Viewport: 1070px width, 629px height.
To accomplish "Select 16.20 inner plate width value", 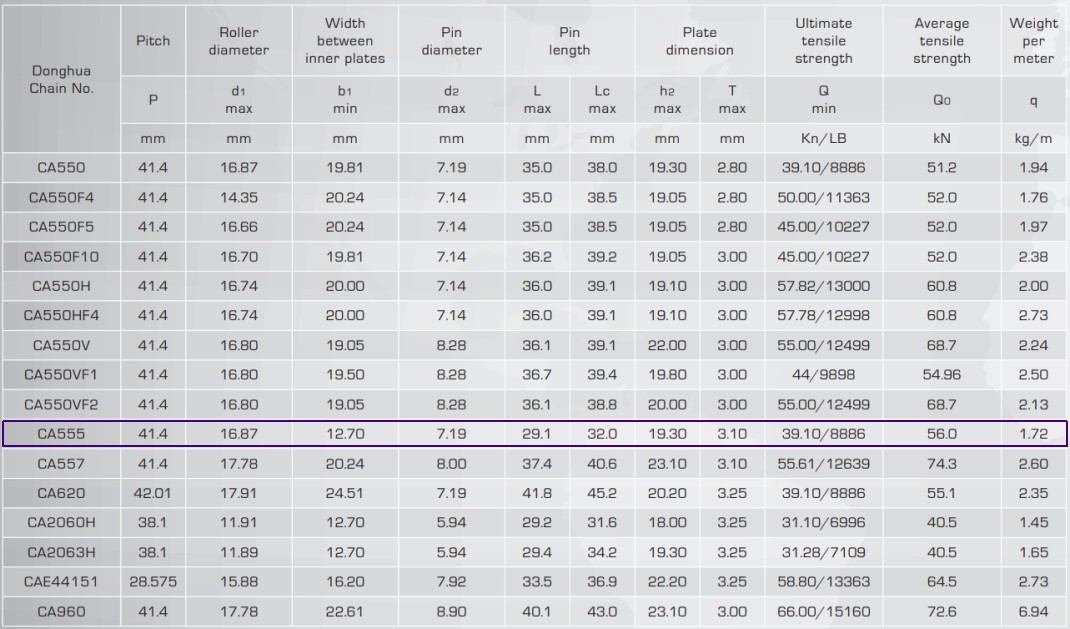I will point(345,582).
